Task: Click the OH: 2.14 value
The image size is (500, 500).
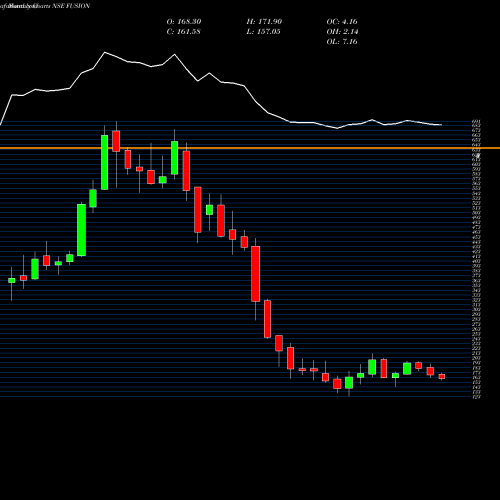Action: 342,32
